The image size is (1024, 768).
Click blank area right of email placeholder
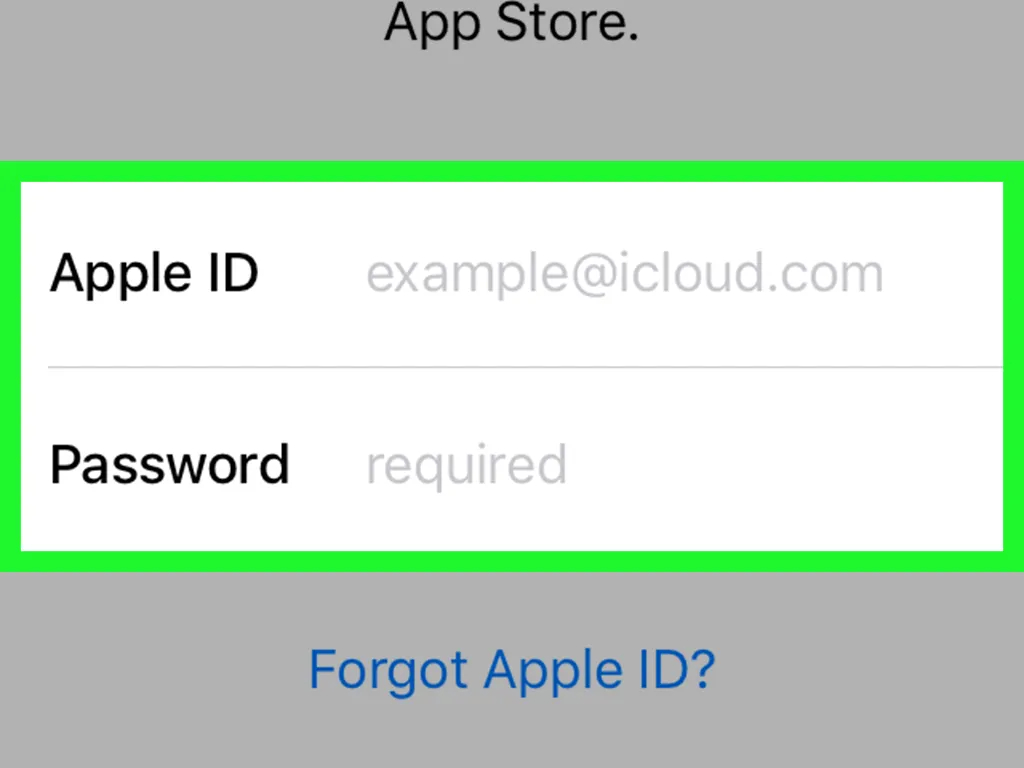coord(945,274)
